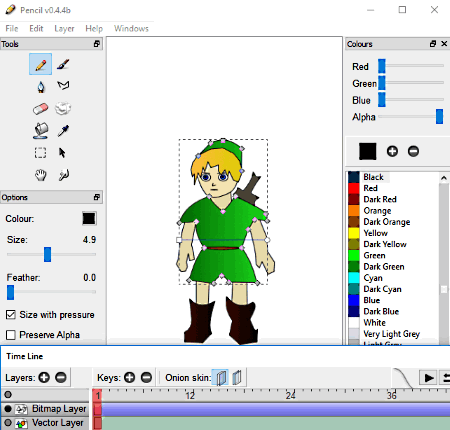Screen dimensions: 450x430
Task: Select the Hand tool
Action: tap(41, 175)
